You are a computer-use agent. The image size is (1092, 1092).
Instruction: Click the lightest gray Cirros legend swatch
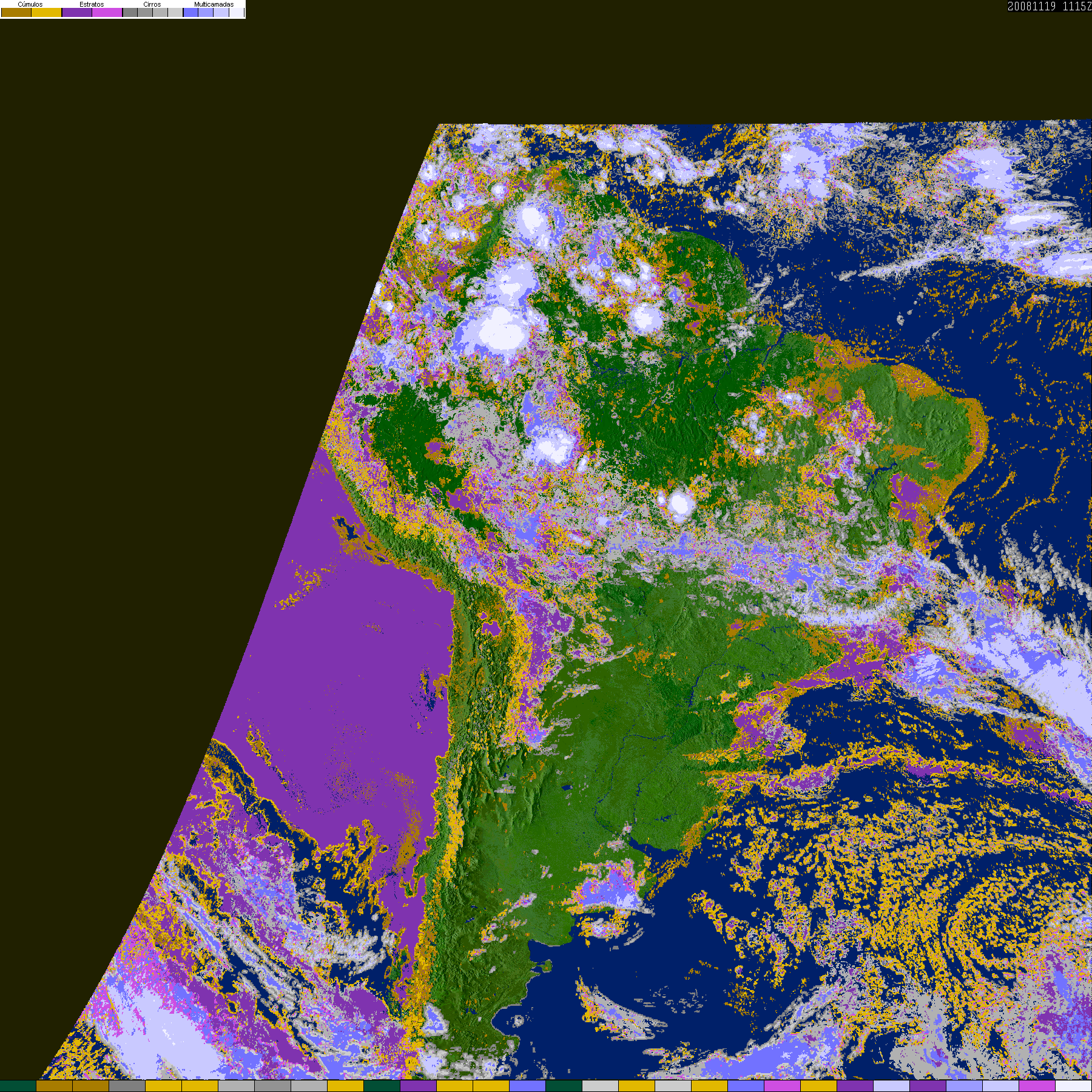[175, 12]
